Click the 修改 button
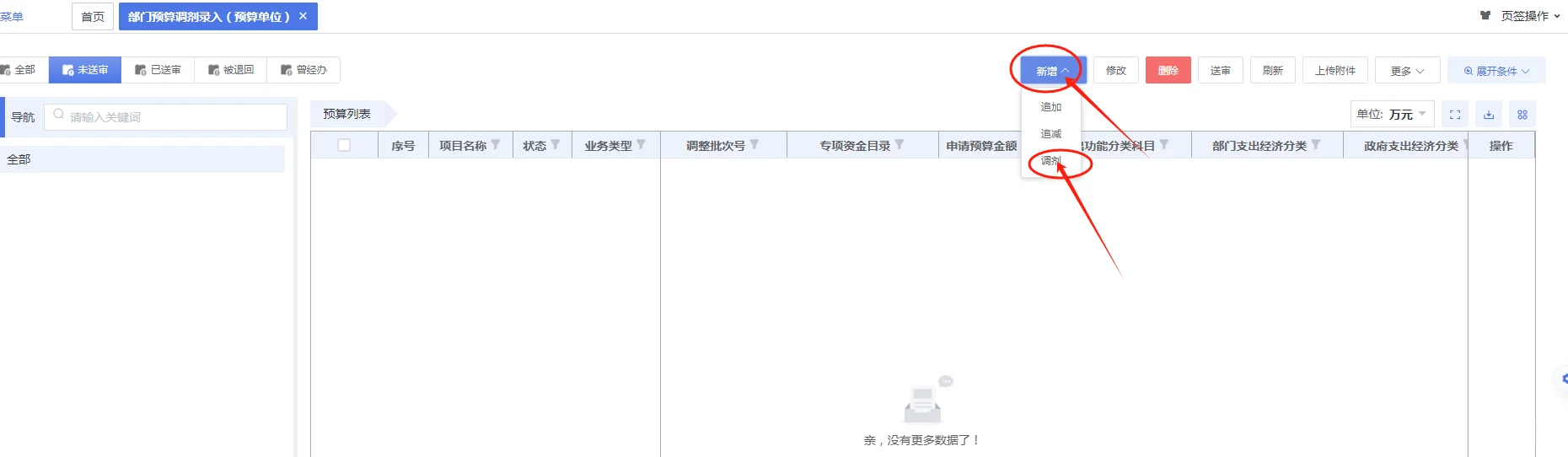This screenshot has height=457, width=1568. [x=1116, y=70]
